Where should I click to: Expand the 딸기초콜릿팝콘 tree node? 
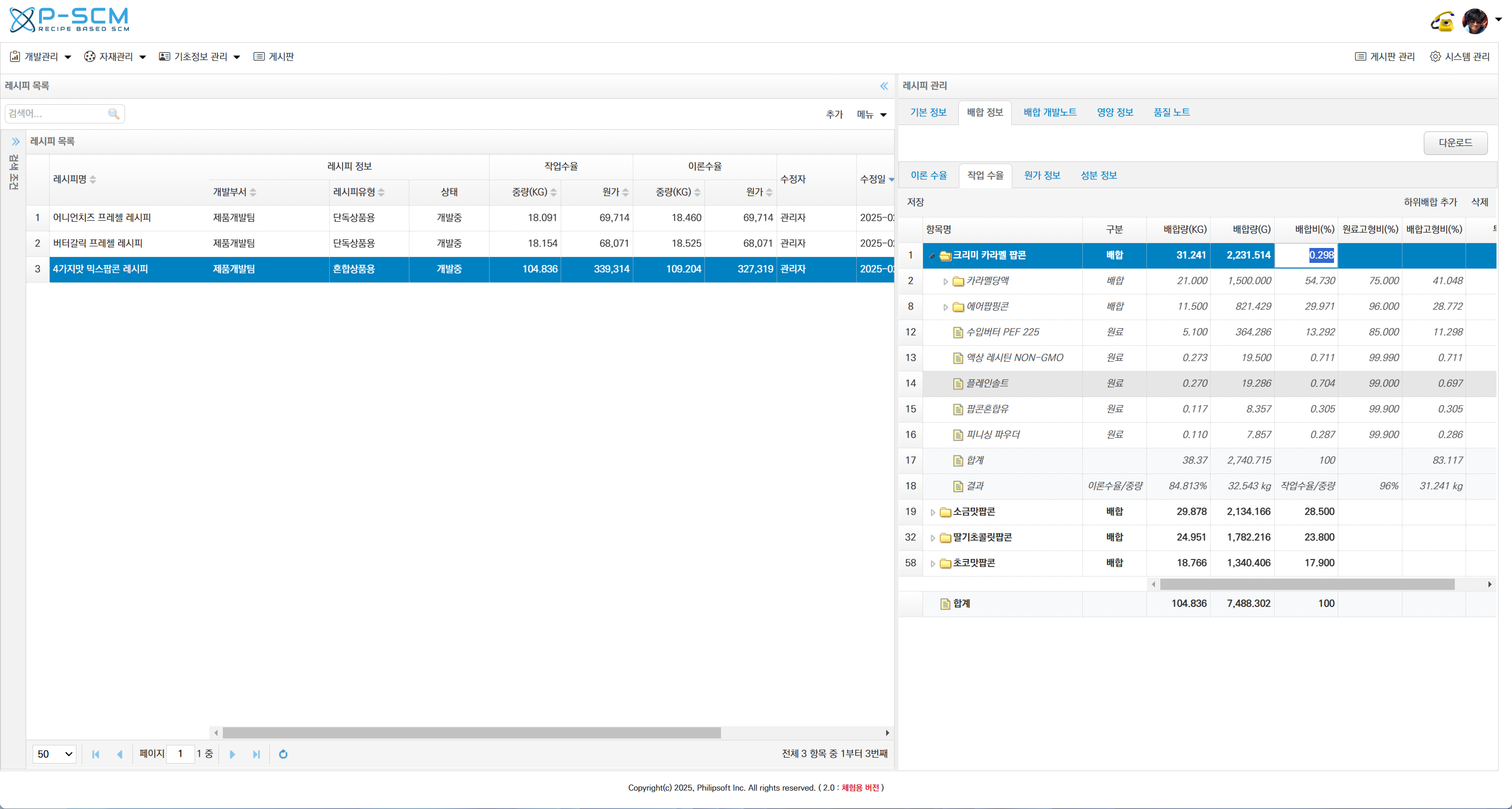click(x=932, y=538)
